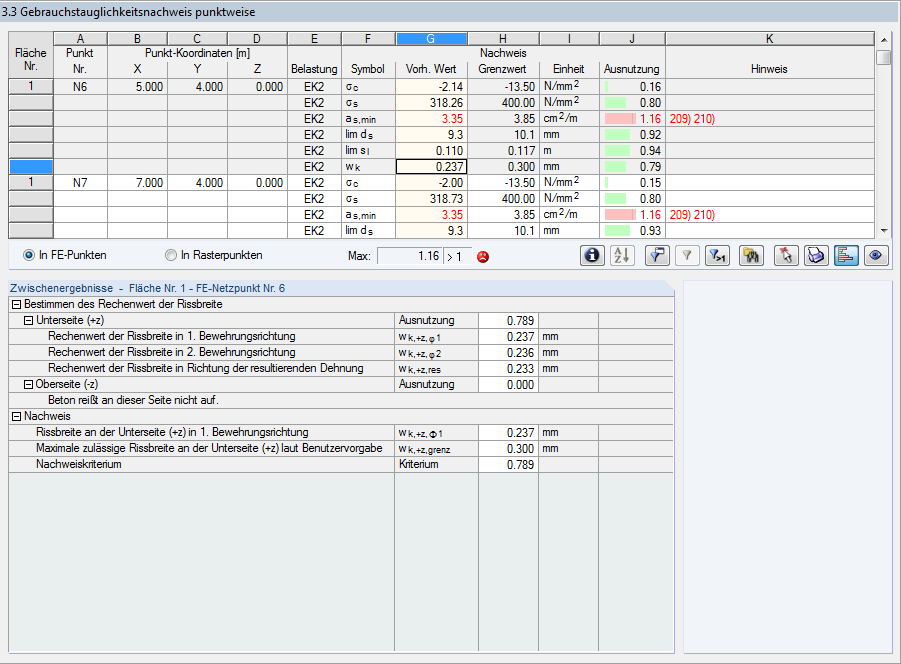Image resolution: width=901 pixels, height=664 pixels.
Task: Collapse Bestimmen des Rechenwert der Rissbreite
Action: tap(17, 304)
